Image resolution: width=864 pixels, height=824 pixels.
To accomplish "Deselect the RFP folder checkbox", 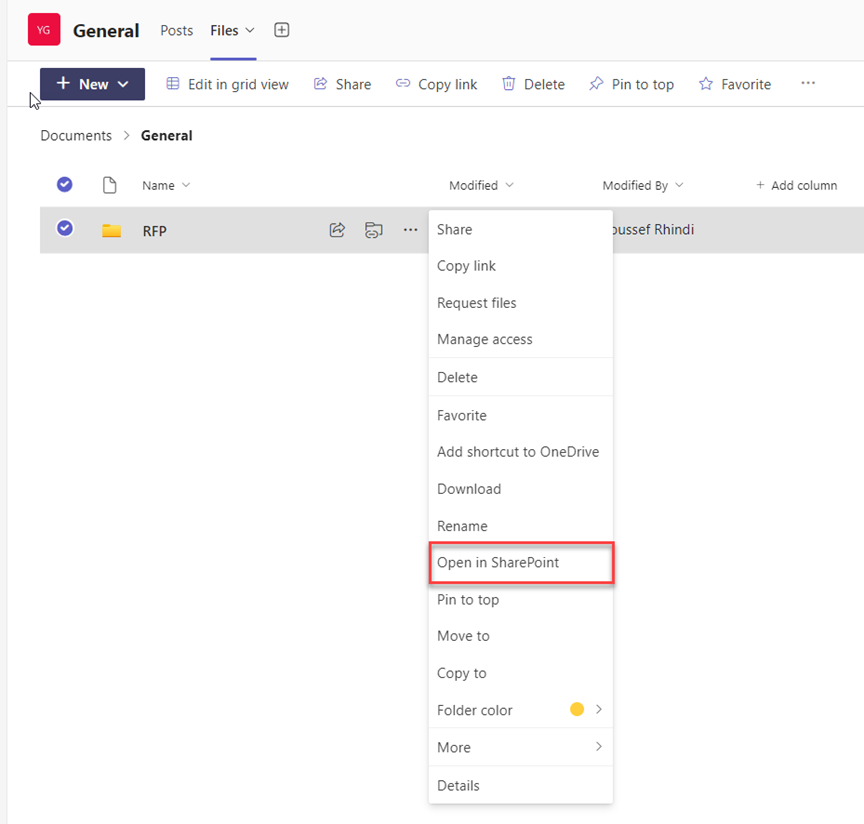I will pyautogui.click(x=65, y=229).
